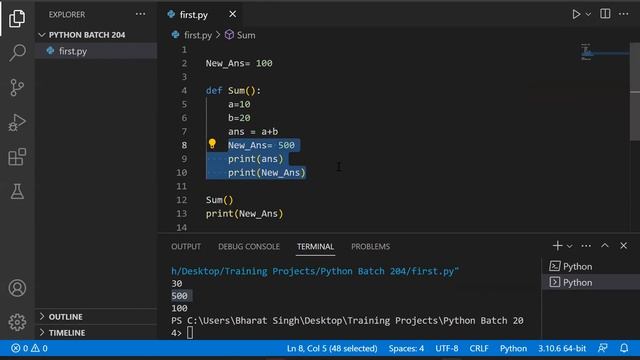Image resolution: width=640 pixels, height=360 pixels.
Task: Show code actions via the lightbulb
Action: point(212,144)
